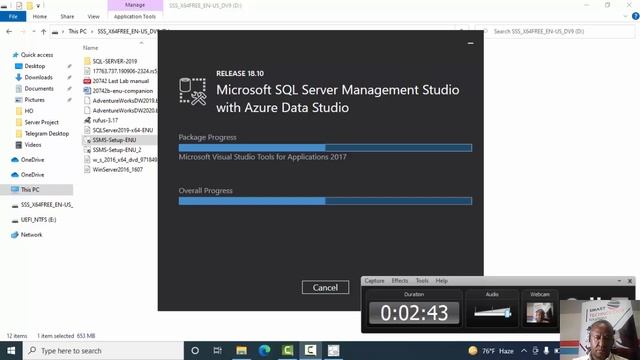Open Tools menu in recorder
Image resolution: width=640 pixels, height=360 pixels.
coord(422,281)
